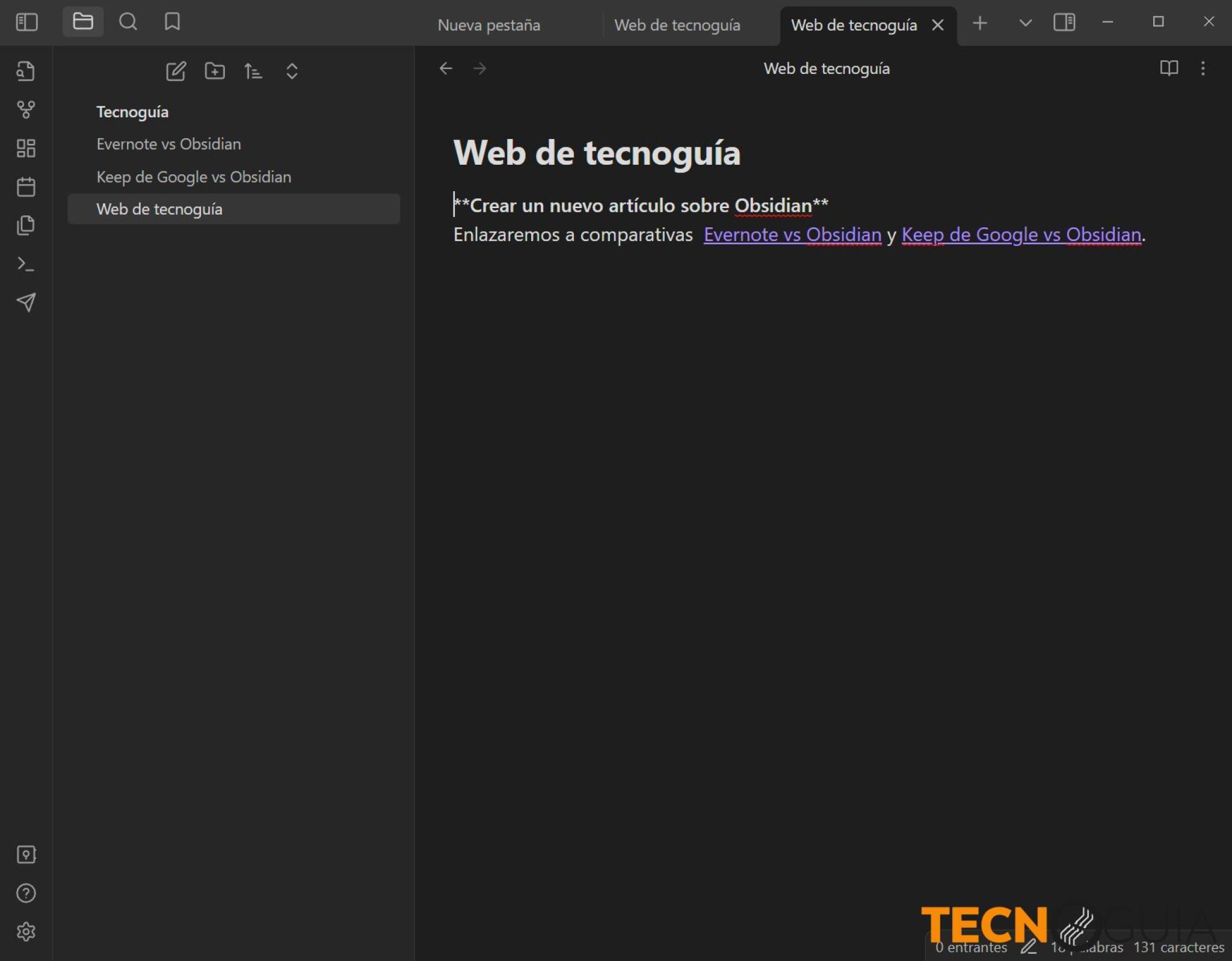
Task: Create a new folder in Tecnoguía
Action: [x=214, y=71]
